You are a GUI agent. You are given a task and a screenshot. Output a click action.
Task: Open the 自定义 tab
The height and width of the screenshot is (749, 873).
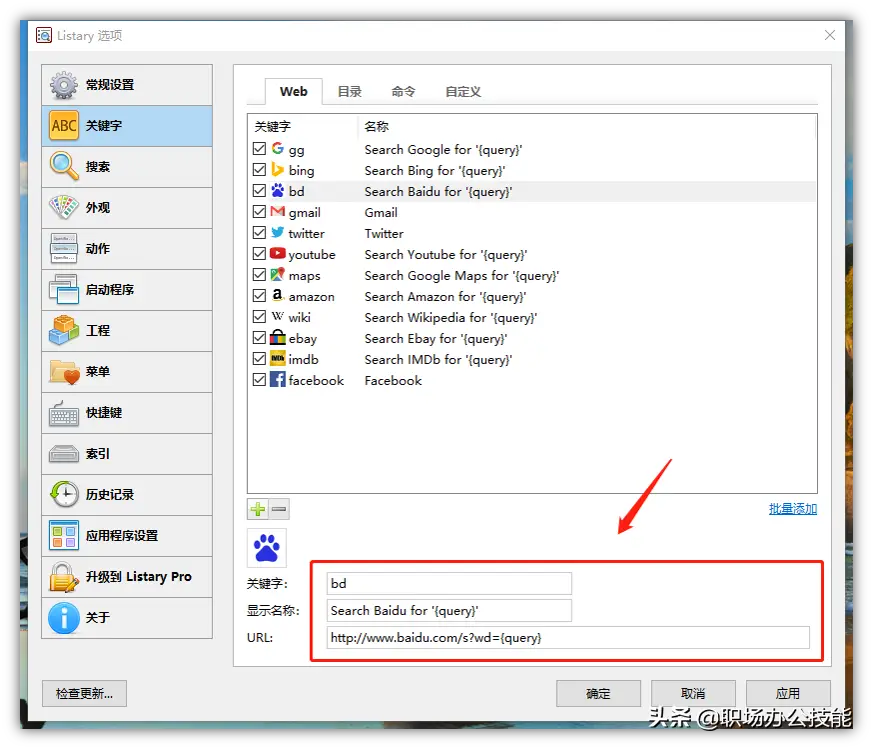[x=462, y=91]
